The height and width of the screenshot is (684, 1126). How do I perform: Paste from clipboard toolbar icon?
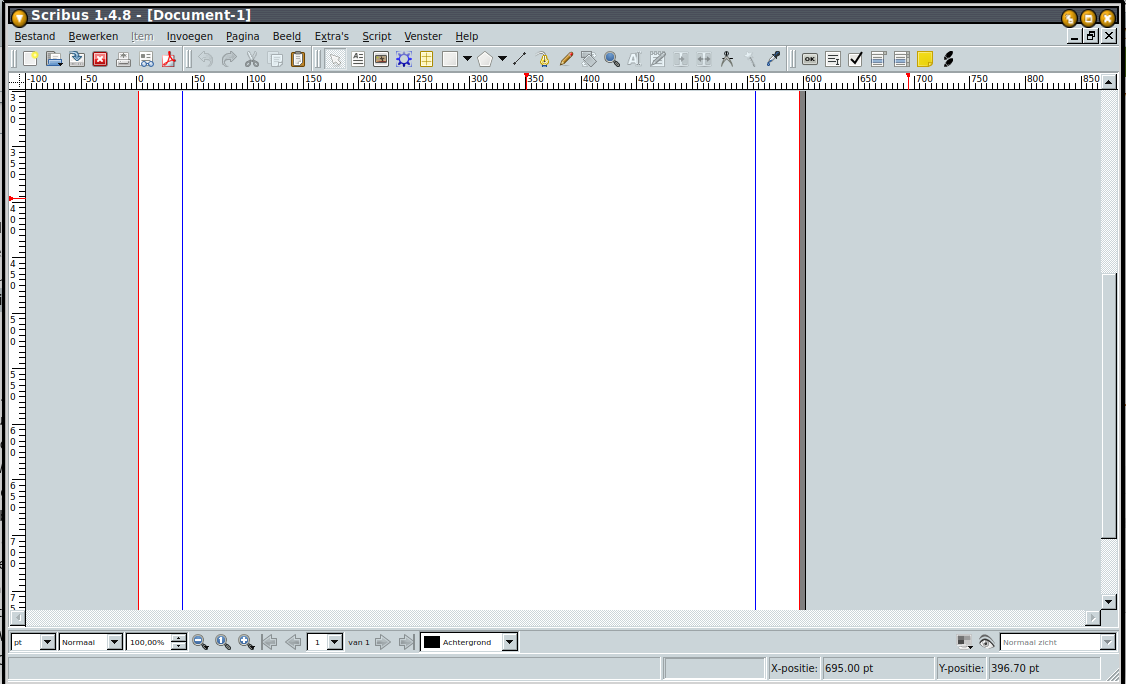(x=297, y=59)
